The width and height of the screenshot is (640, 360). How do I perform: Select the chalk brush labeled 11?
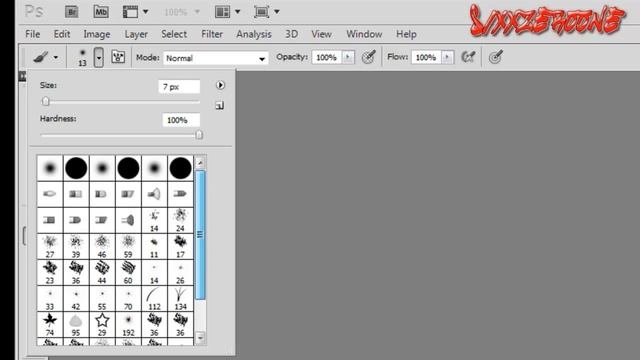(x=154, y=247)
